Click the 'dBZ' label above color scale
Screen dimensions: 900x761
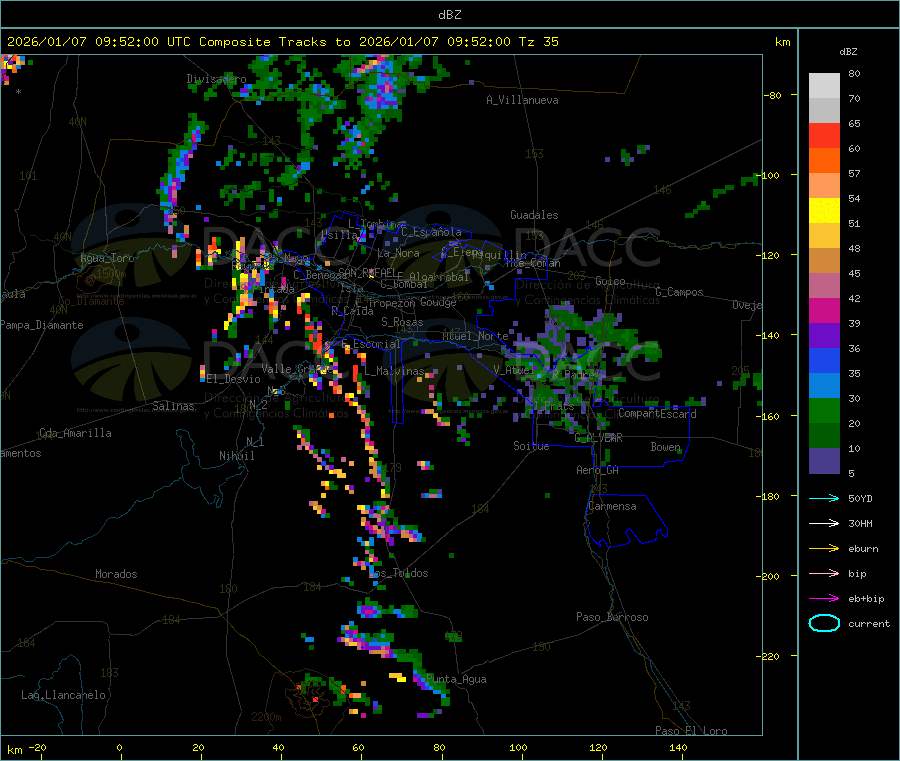pos(848,52)
